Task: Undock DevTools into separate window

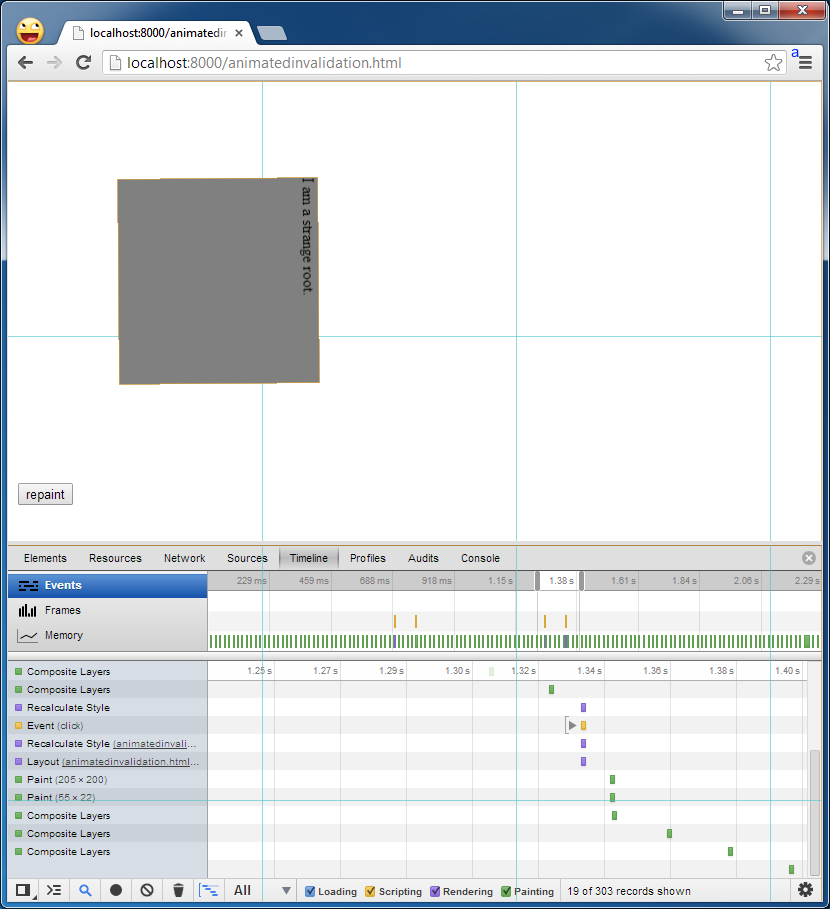Action: pos(23,890)
